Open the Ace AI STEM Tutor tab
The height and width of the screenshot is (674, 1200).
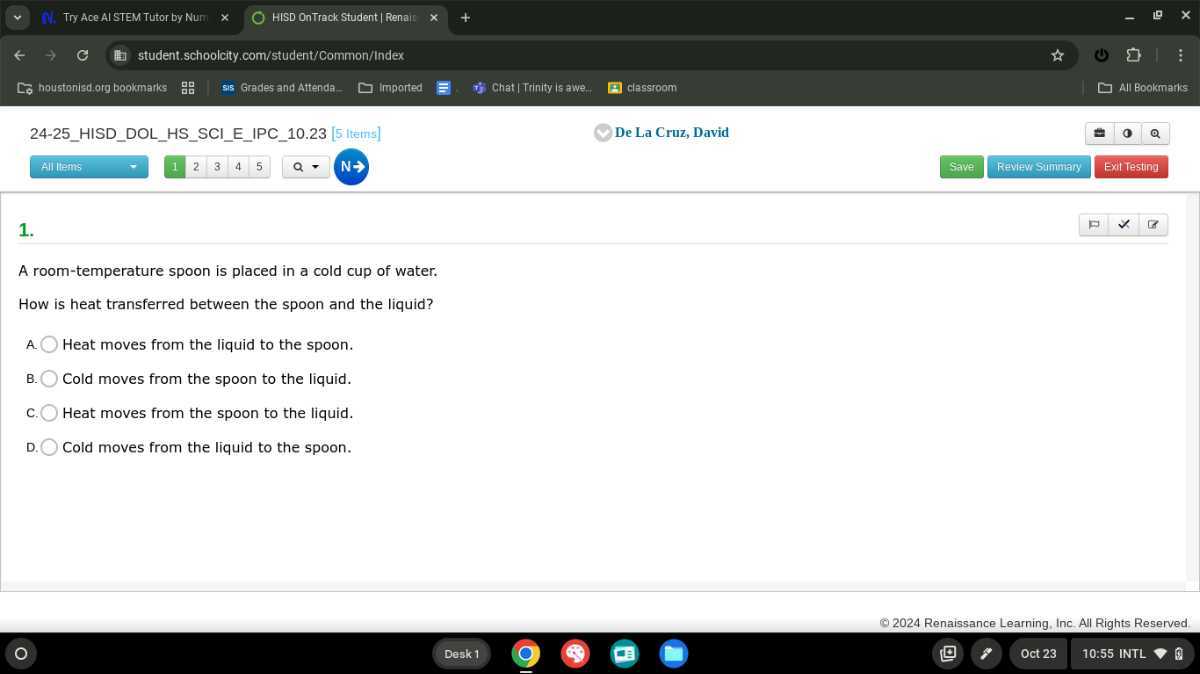pos(130,17)
